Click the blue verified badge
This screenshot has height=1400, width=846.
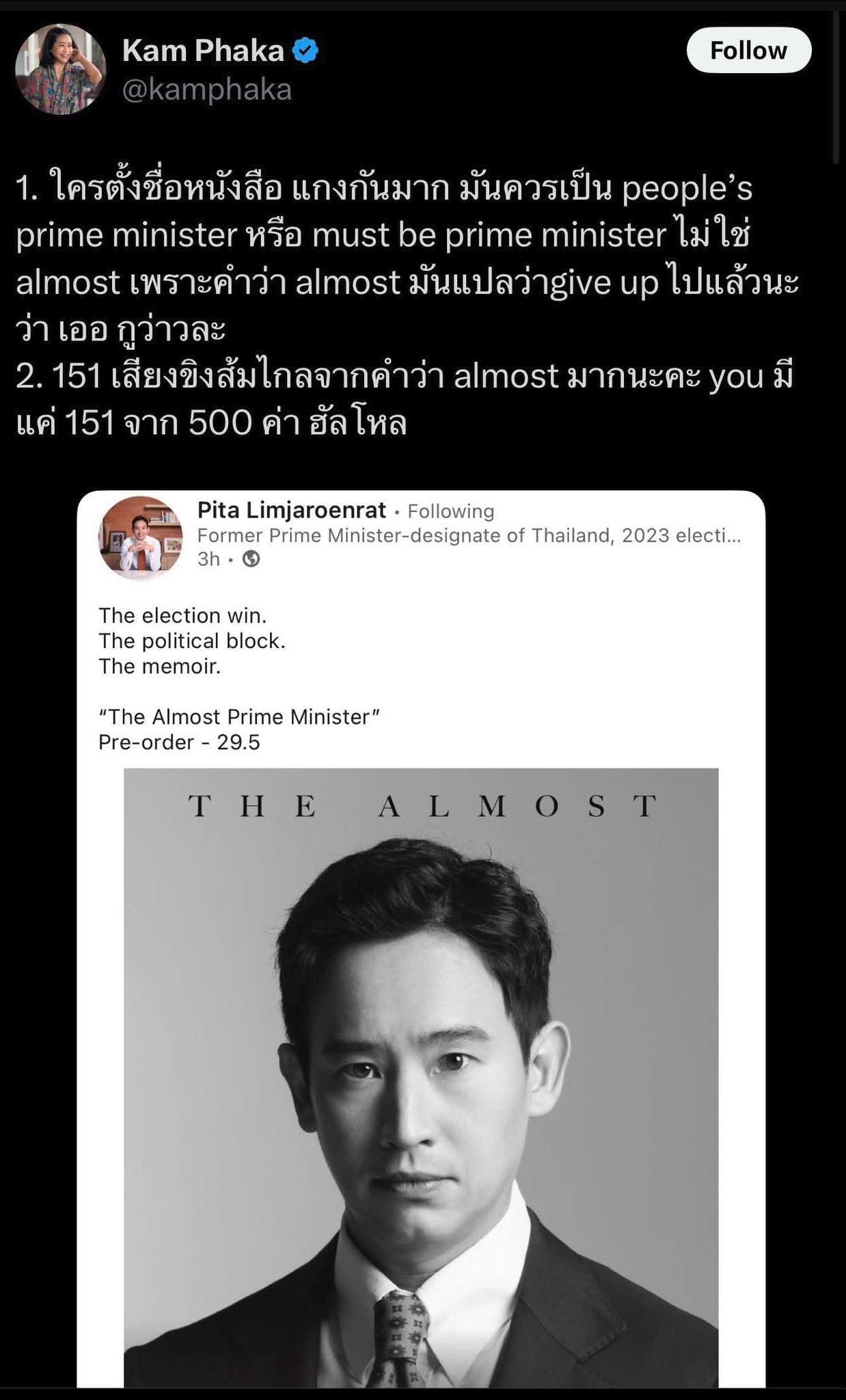click(305, 51)
